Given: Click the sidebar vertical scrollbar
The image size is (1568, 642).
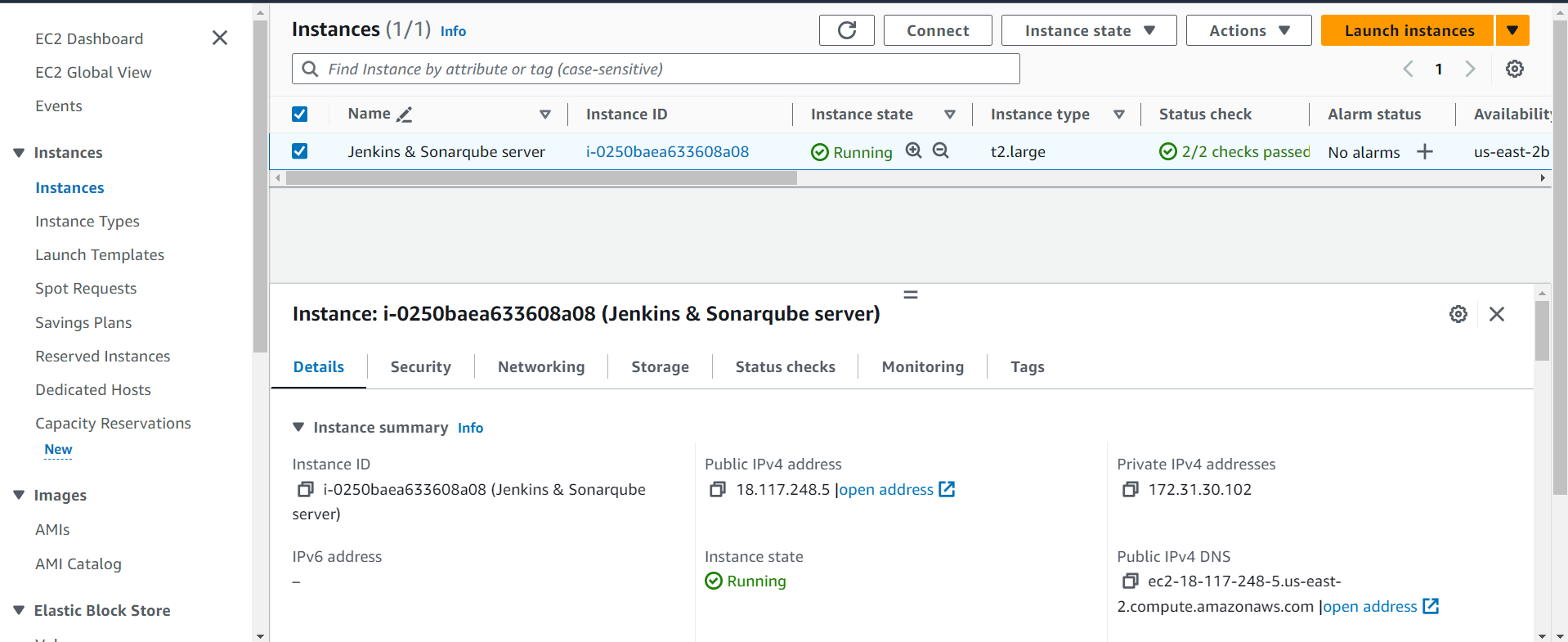Looking at the screenshot, I should point(260,186).
